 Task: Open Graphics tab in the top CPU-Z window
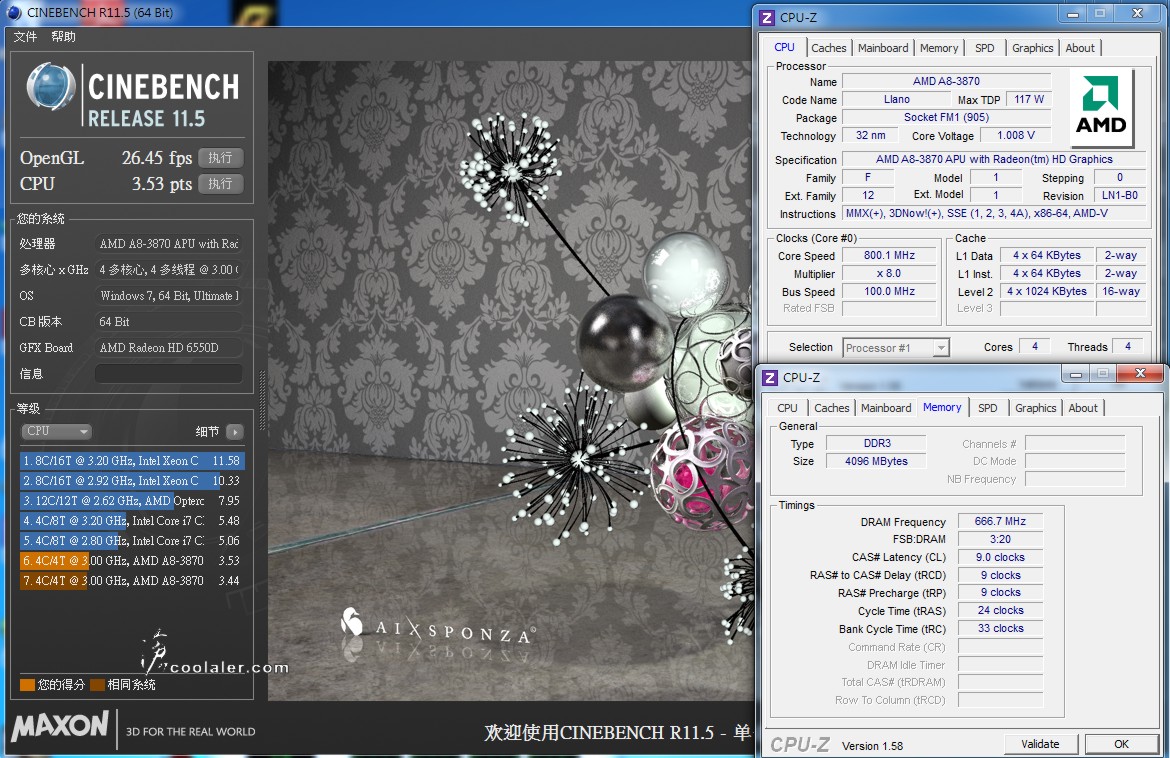(x=1032, y=48)
